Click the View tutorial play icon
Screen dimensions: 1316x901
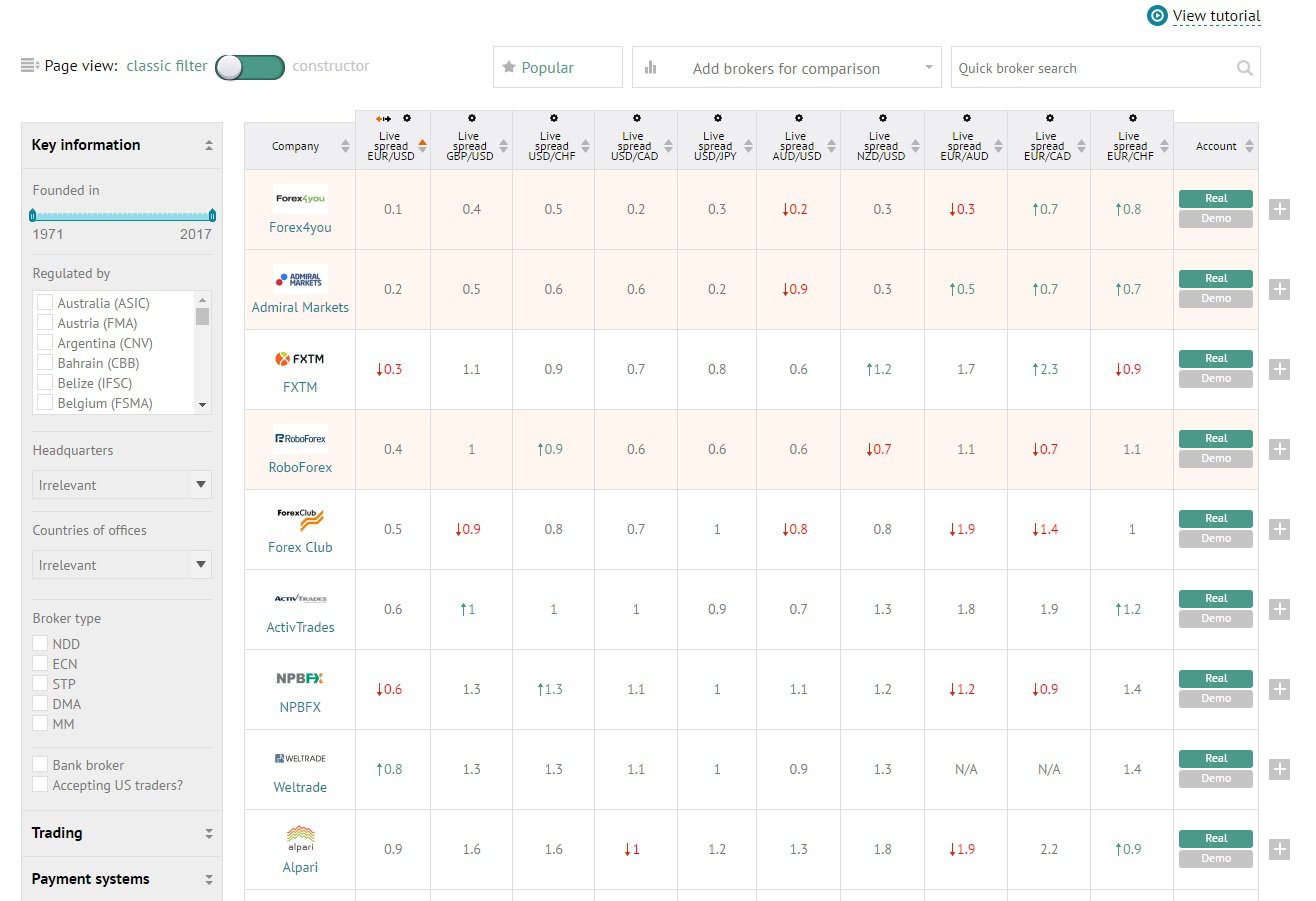pos(1157,16)
